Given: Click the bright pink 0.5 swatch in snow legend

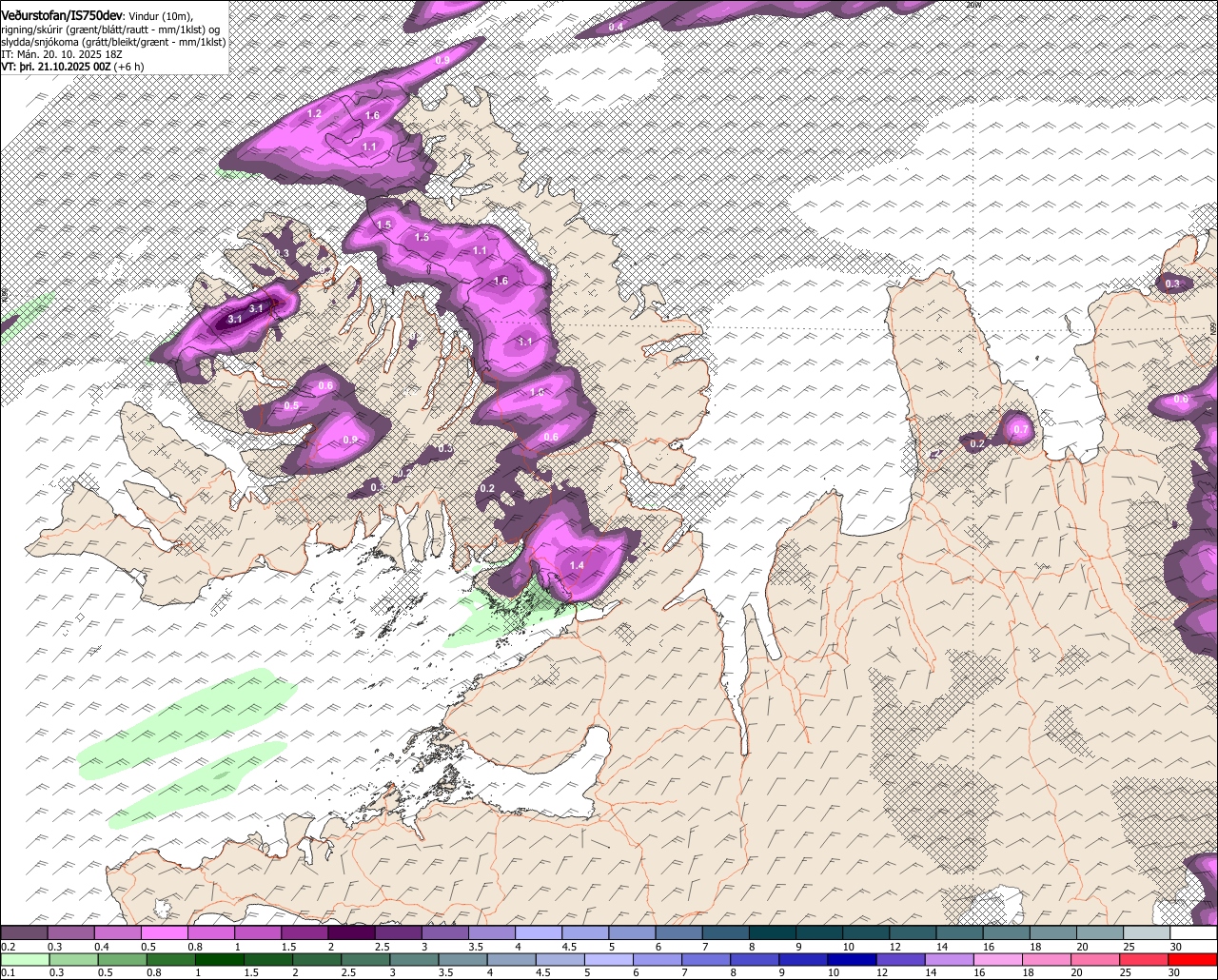Looking at the screenshot, I should point(165,933).
